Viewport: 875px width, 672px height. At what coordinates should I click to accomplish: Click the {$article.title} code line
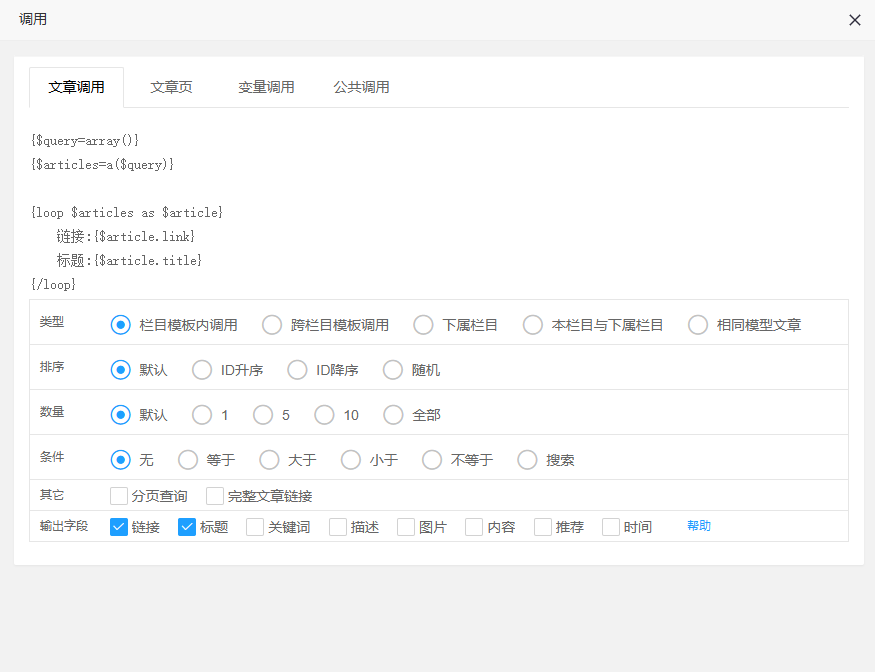point(148,260)
